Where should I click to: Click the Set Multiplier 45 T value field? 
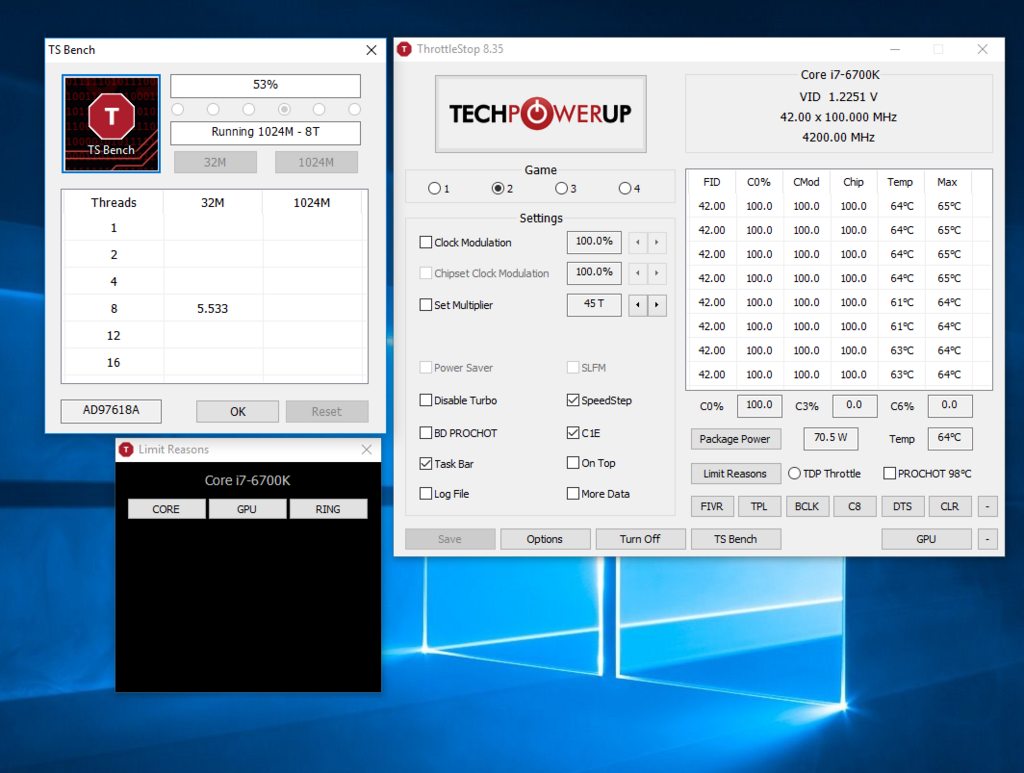click(x=594, y=304)
